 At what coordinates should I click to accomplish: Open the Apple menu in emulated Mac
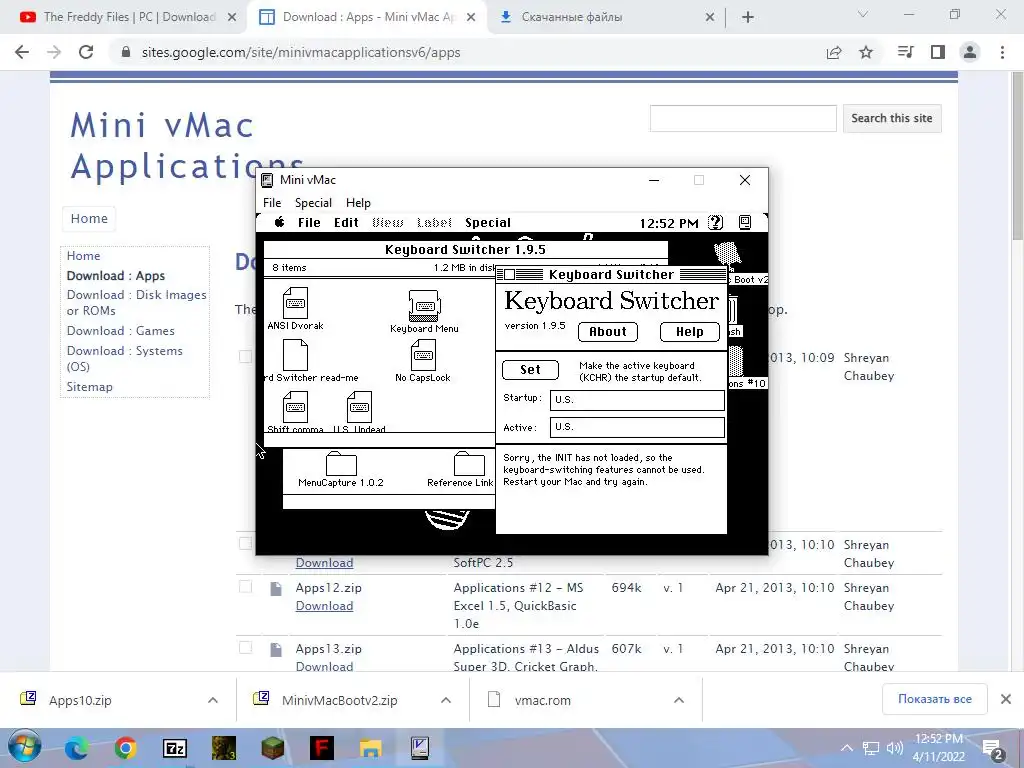point(279,222)
